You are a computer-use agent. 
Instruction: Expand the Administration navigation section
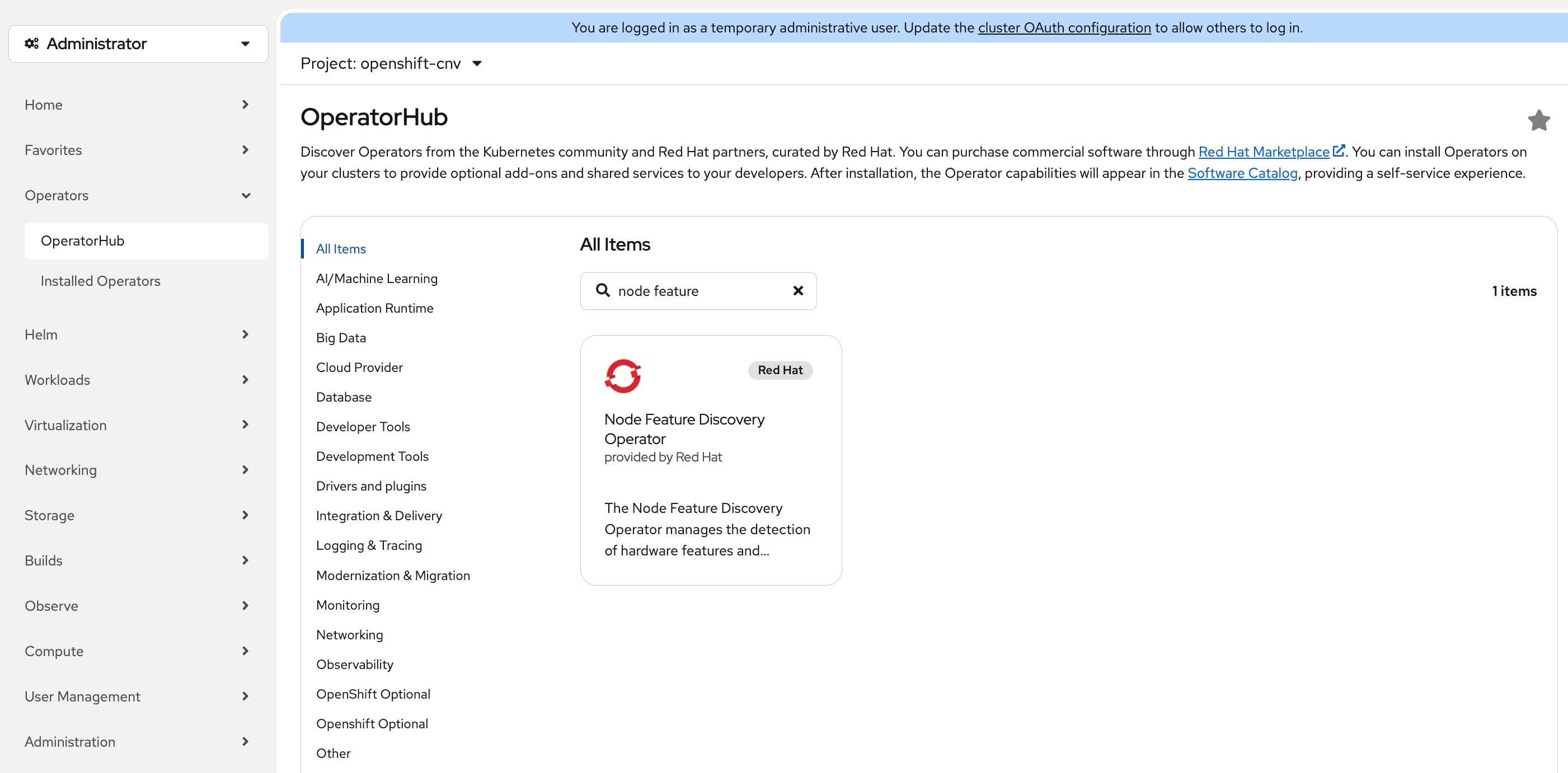tap(138, 741)
